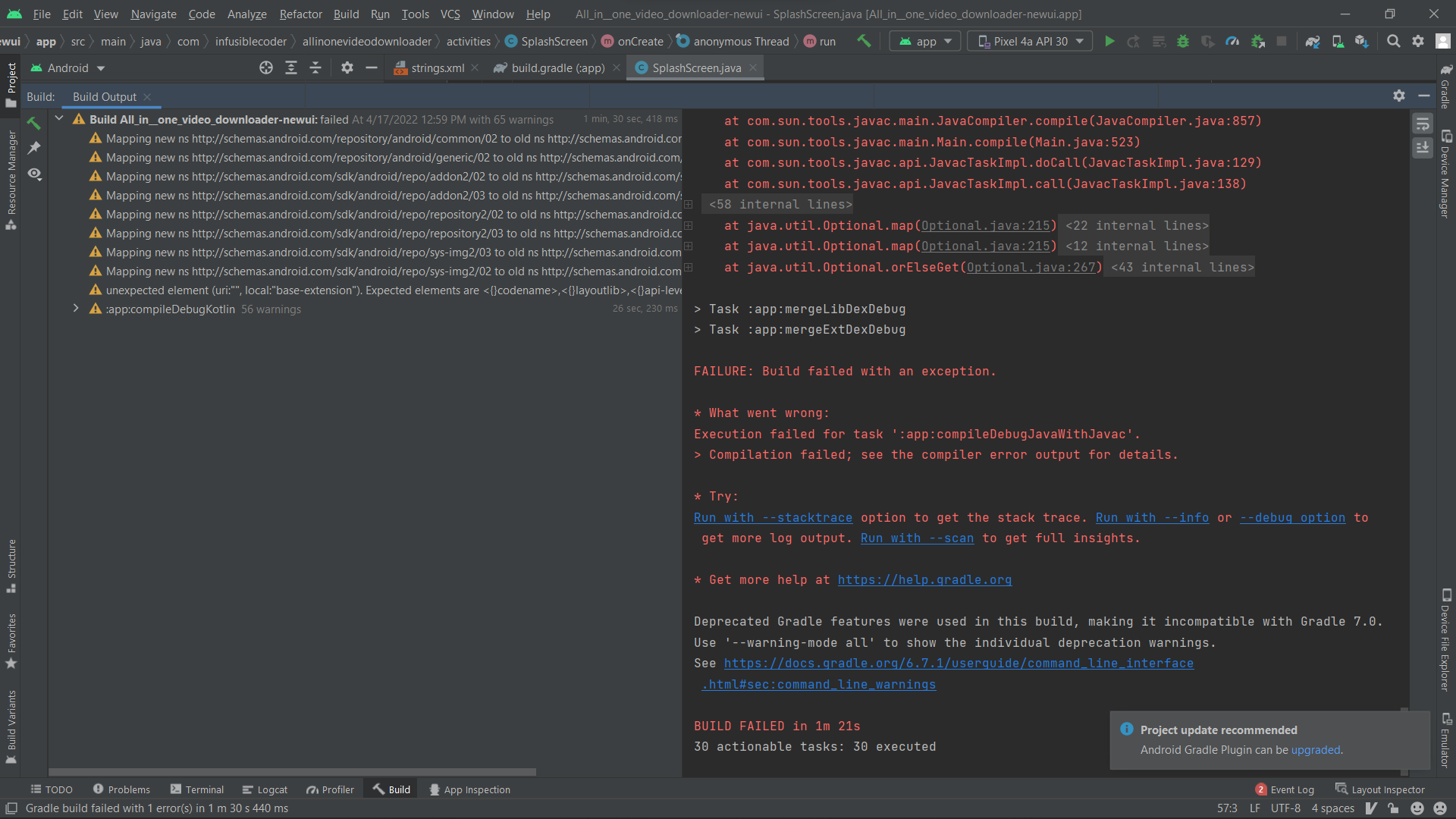1456x819 pixels.
Task: Click Run with --info link
Action: tap(1152, 517)
